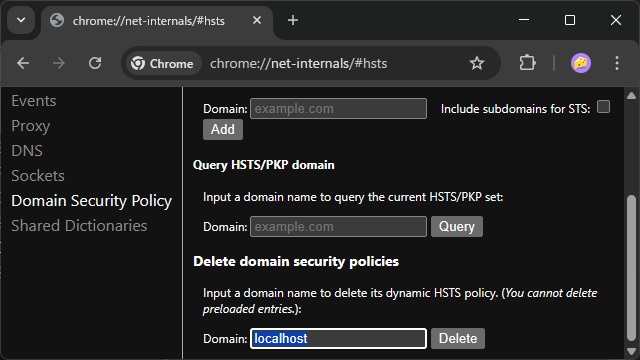This screenshot has width=640, height=360.
Task: Close the Chrome window
Action: point(616,20)
